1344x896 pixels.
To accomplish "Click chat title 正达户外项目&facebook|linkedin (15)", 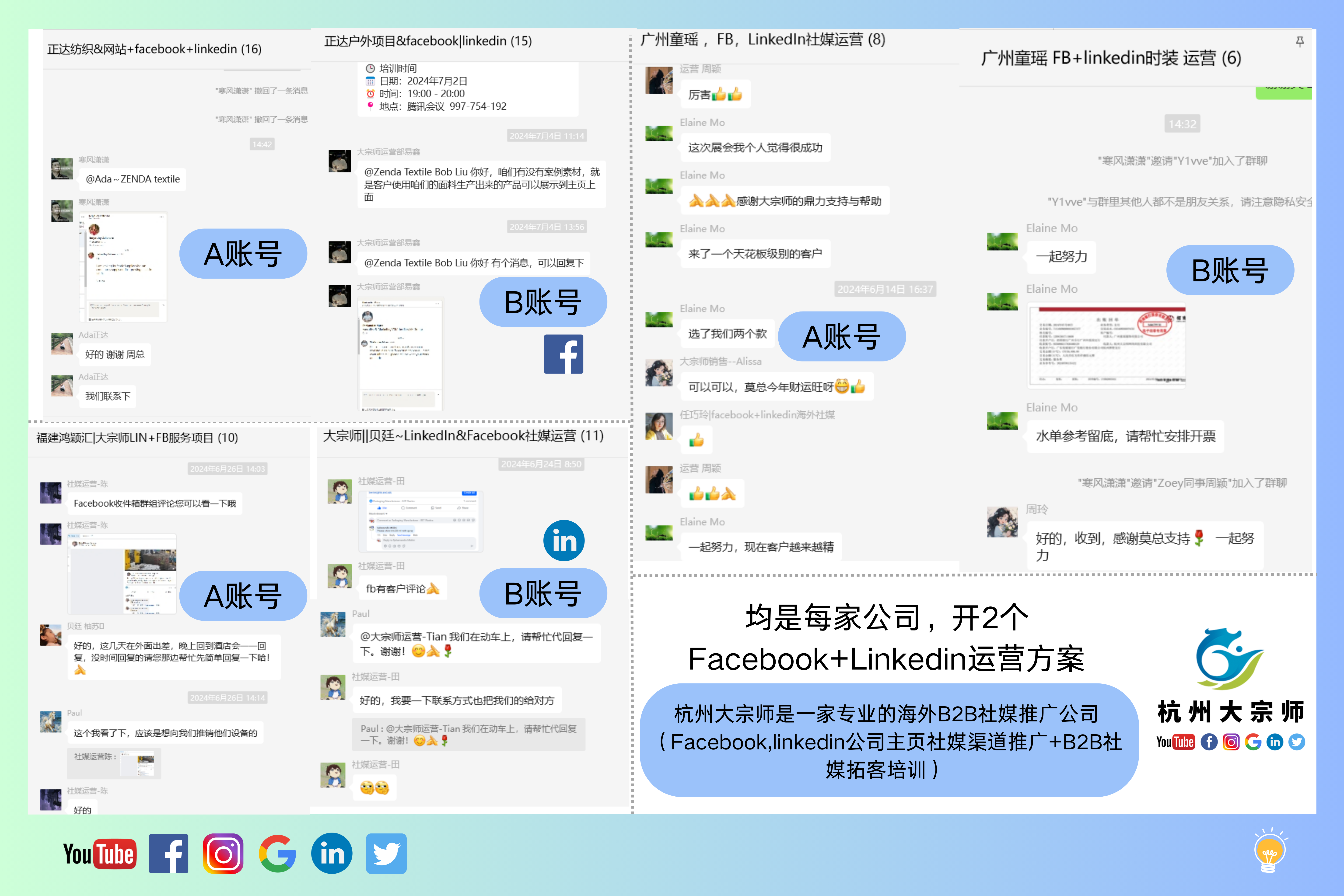I will [x=428, y=41].
